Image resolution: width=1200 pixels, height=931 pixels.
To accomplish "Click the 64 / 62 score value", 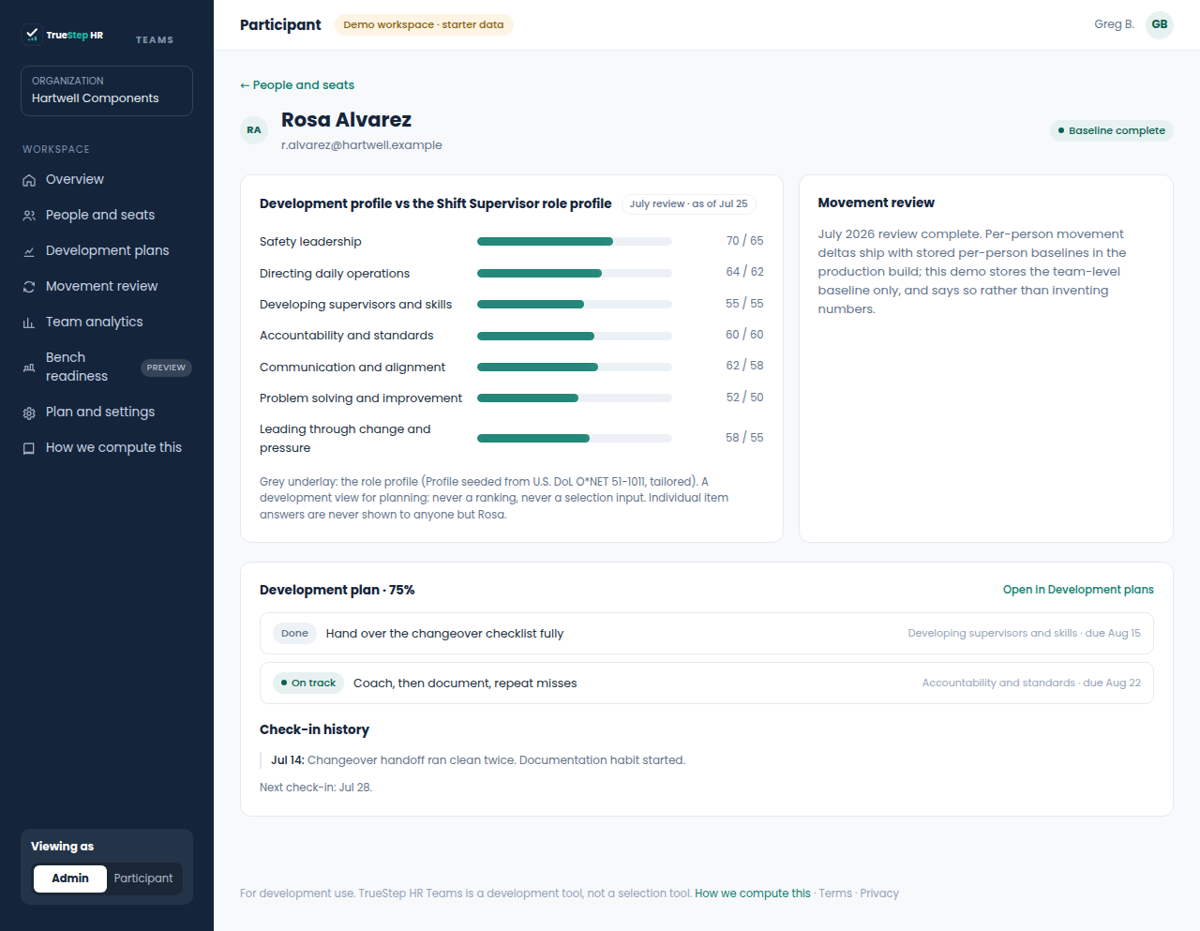I will (745, 272).
